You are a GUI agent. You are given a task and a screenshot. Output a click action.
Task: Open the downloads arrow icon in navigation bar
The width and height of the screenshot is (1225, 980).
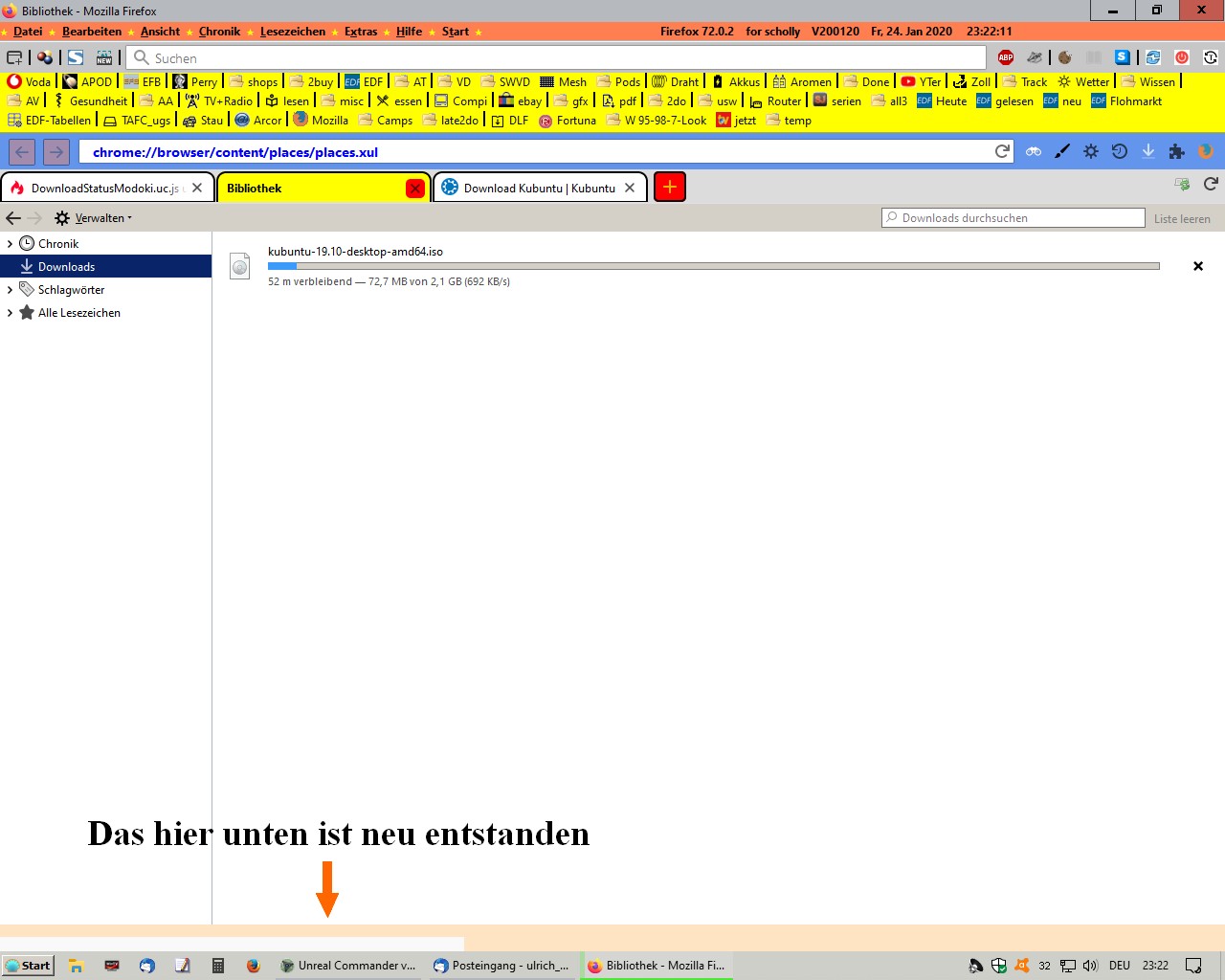pos(1148,151)
